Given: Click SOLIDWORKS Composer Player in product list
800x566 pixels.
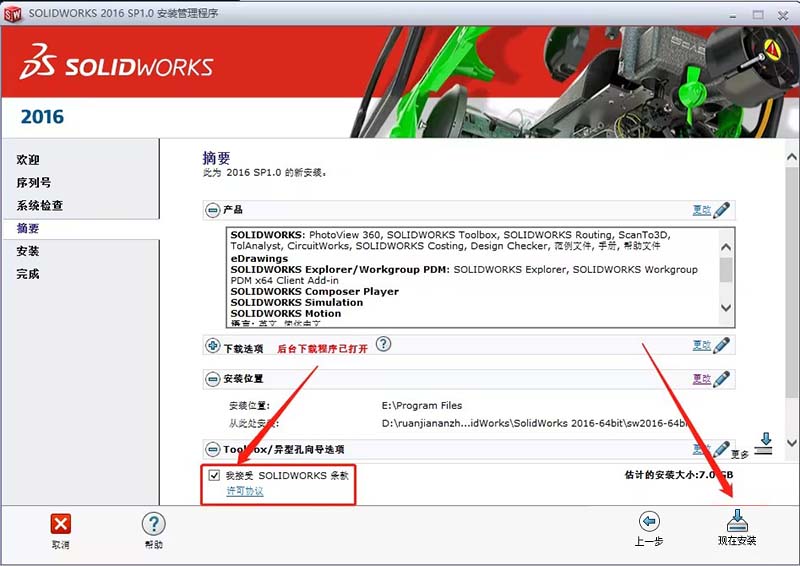Looking at the screenshot, I should (x=315, y=291).
